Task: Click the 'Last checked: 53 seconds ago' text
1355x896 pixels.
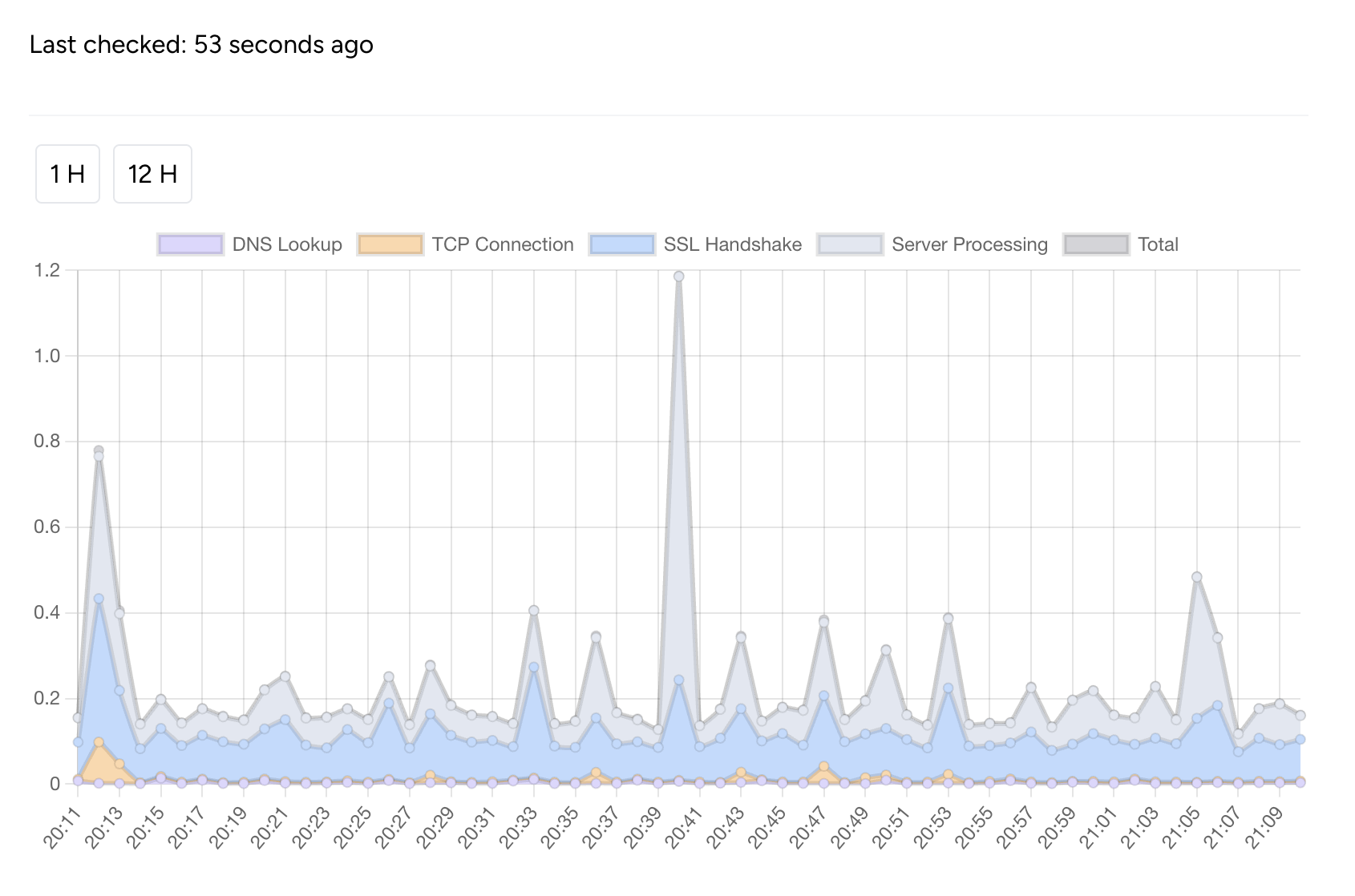Action: pyautogui.click(x=201, y=44)
